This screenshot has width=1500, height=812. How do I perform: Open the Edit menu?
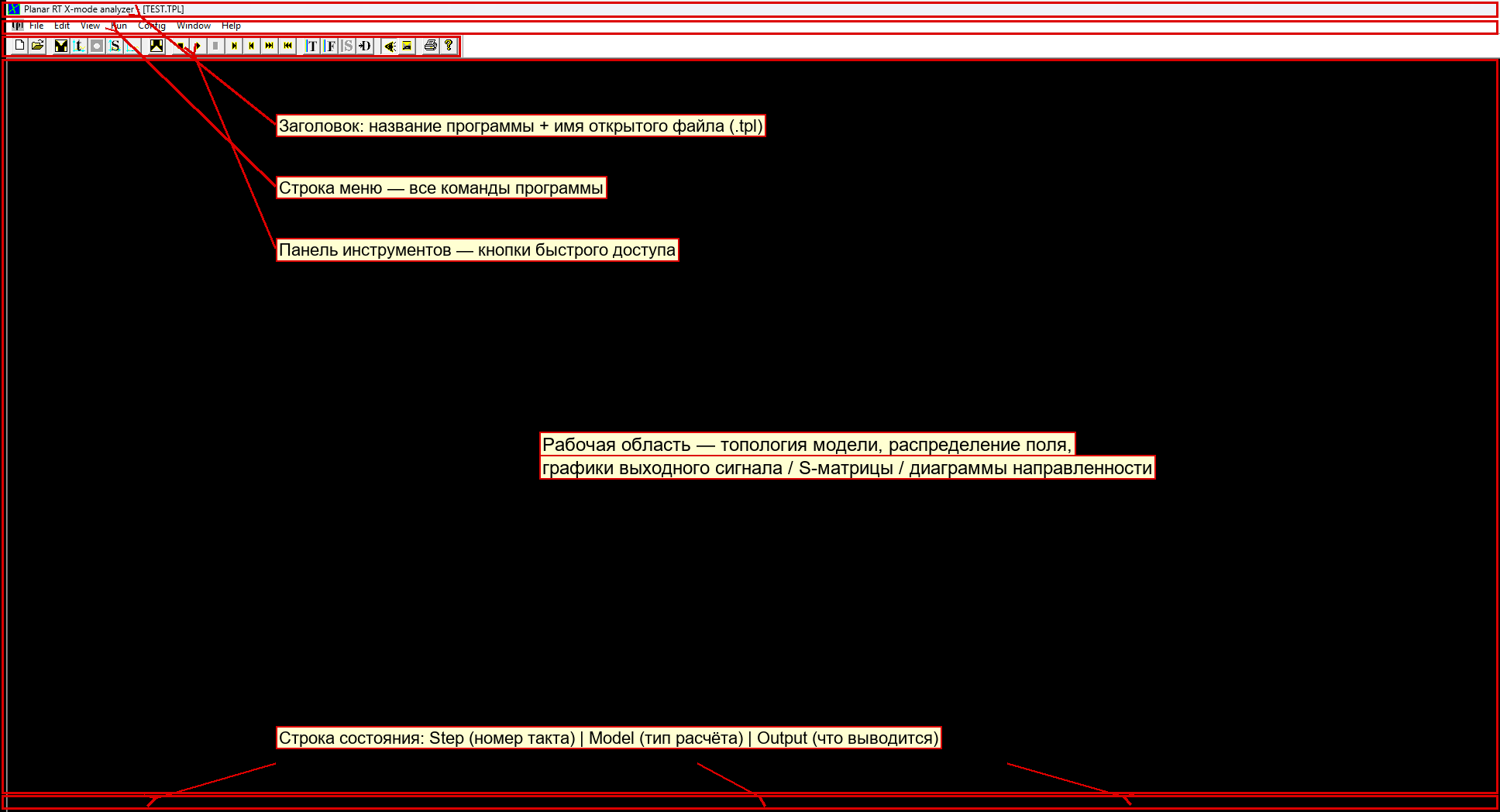[62, 26]
